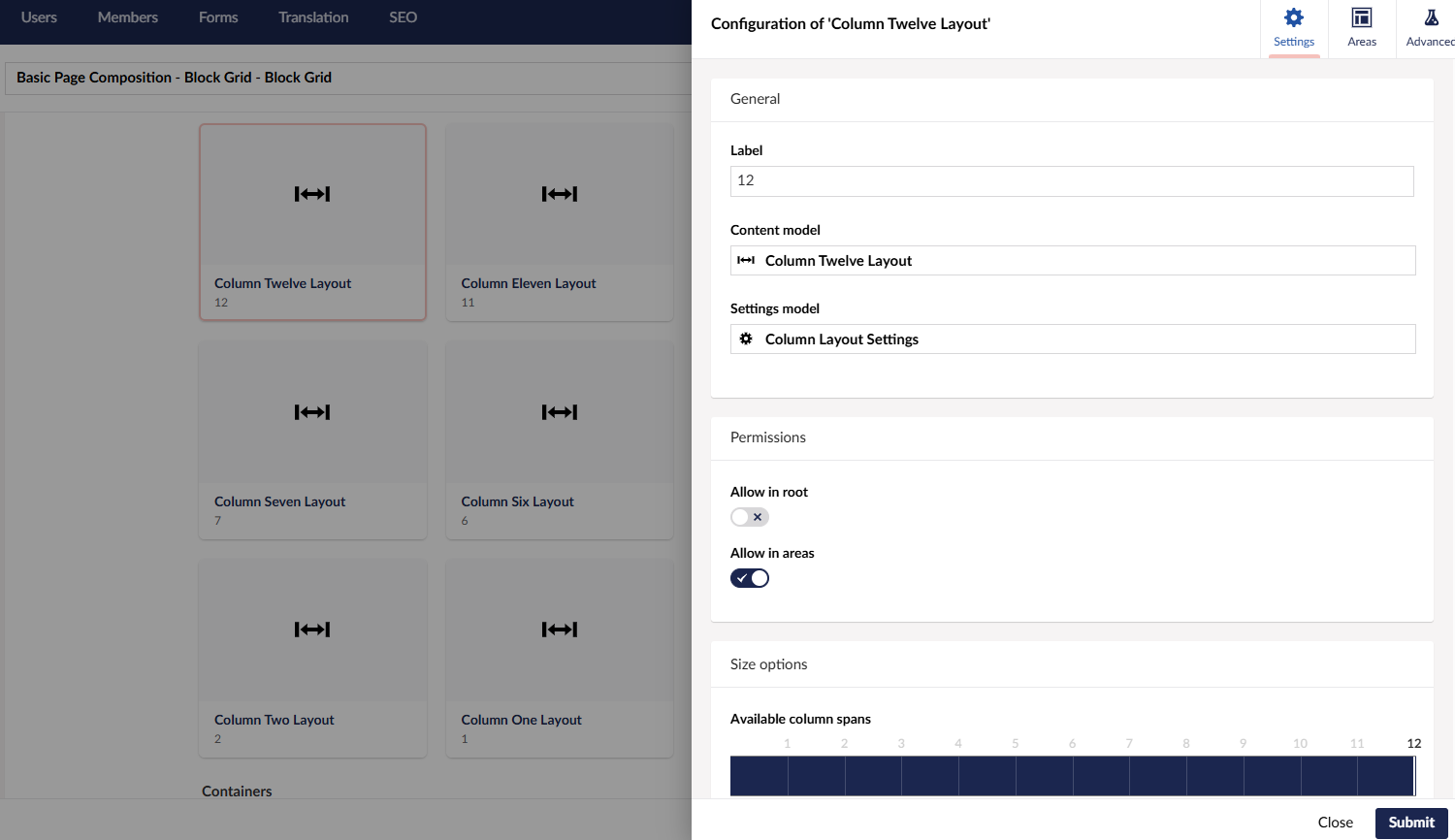Image resolution: width=1455 pixels, height=840 pixels.
Task: Open the SEO section
Action: click(404, 17)
